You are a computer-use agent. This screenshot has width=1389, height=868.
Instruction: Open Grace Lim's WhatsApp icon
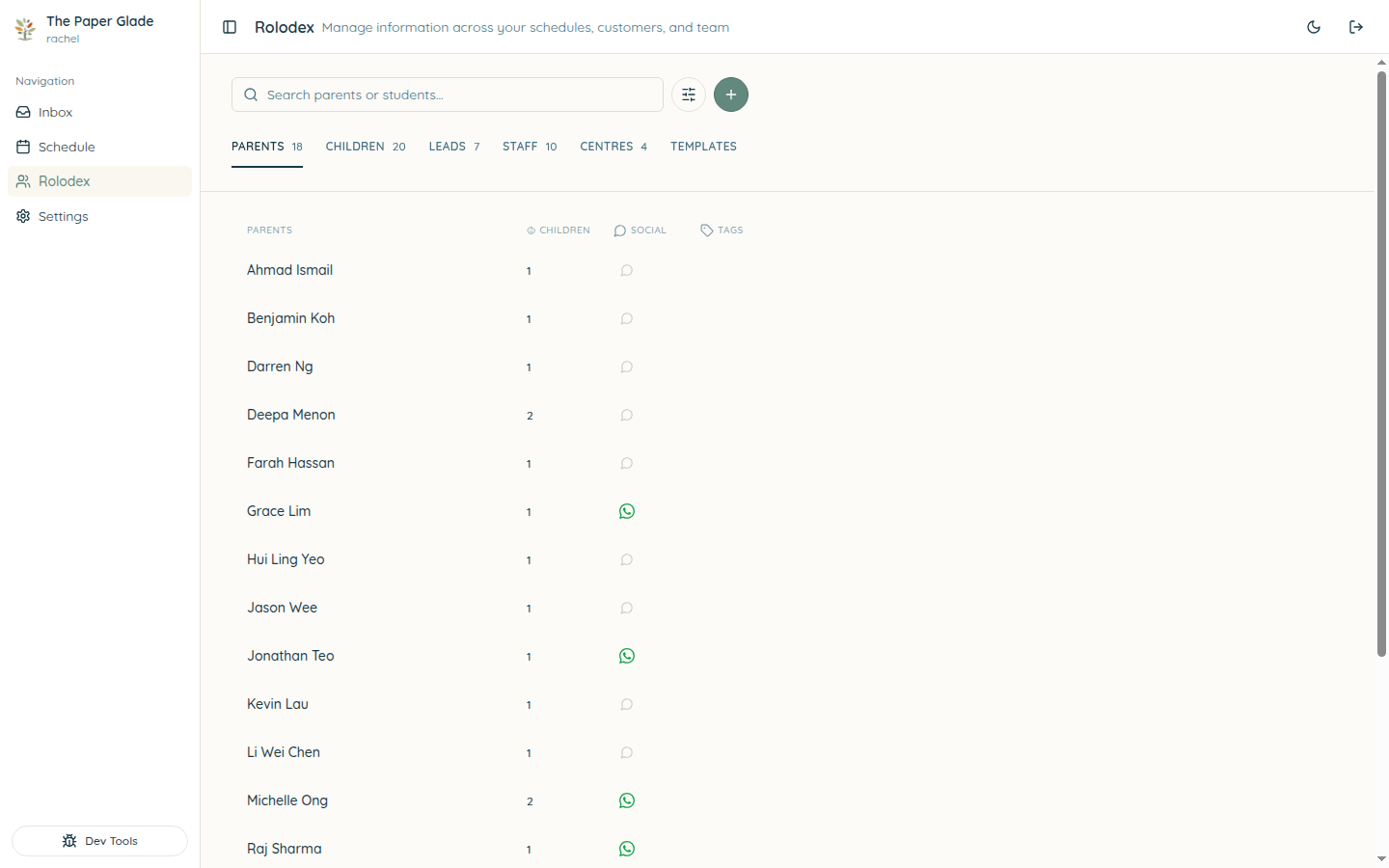pyautogui.click(x=627, y=511)
